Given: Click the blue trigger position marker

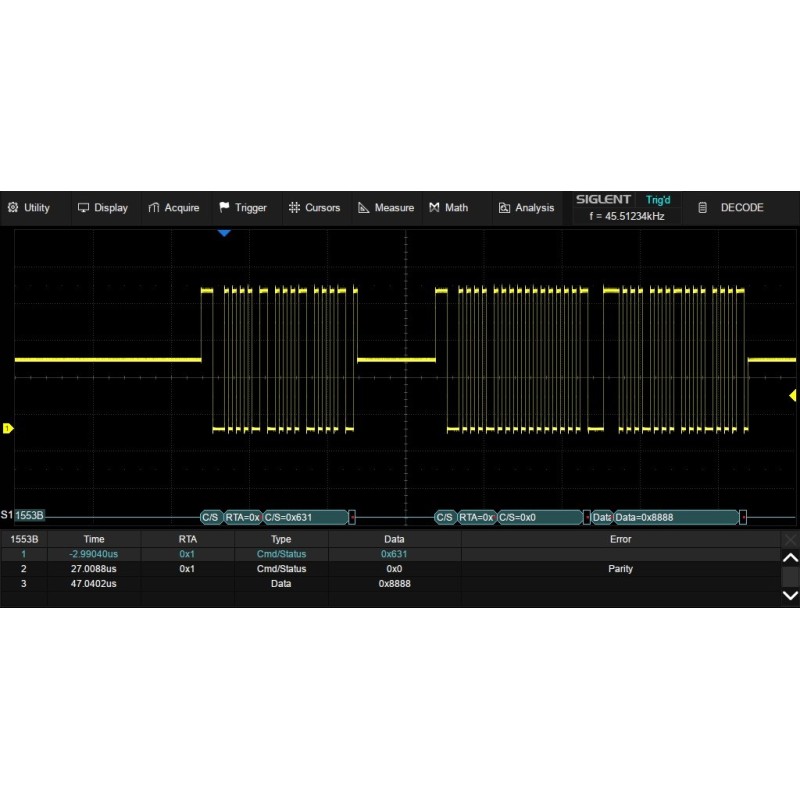Looking at the screenshot, I should [x=224, y=233].
